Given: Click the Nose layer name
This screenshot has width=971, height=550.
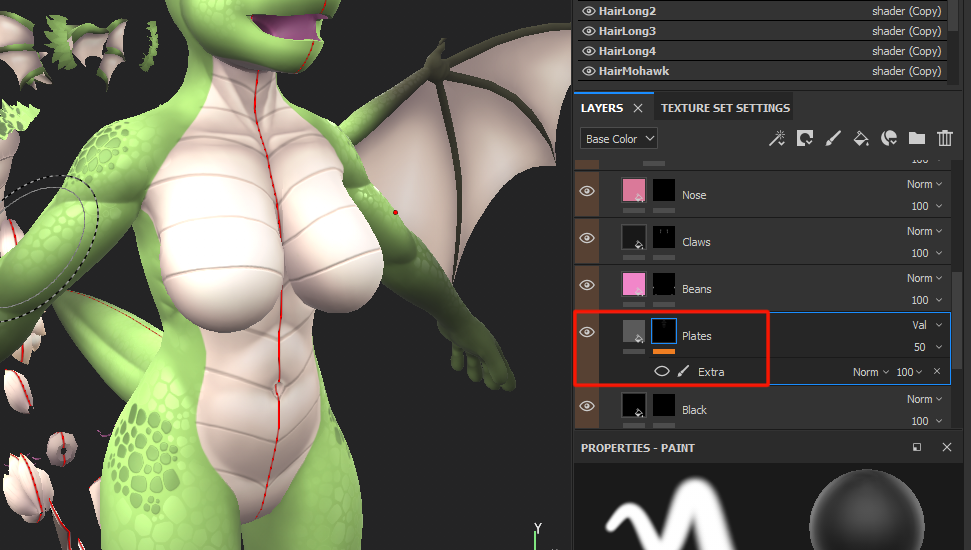Looking at the screenshot, I should [x=694, y=195].
